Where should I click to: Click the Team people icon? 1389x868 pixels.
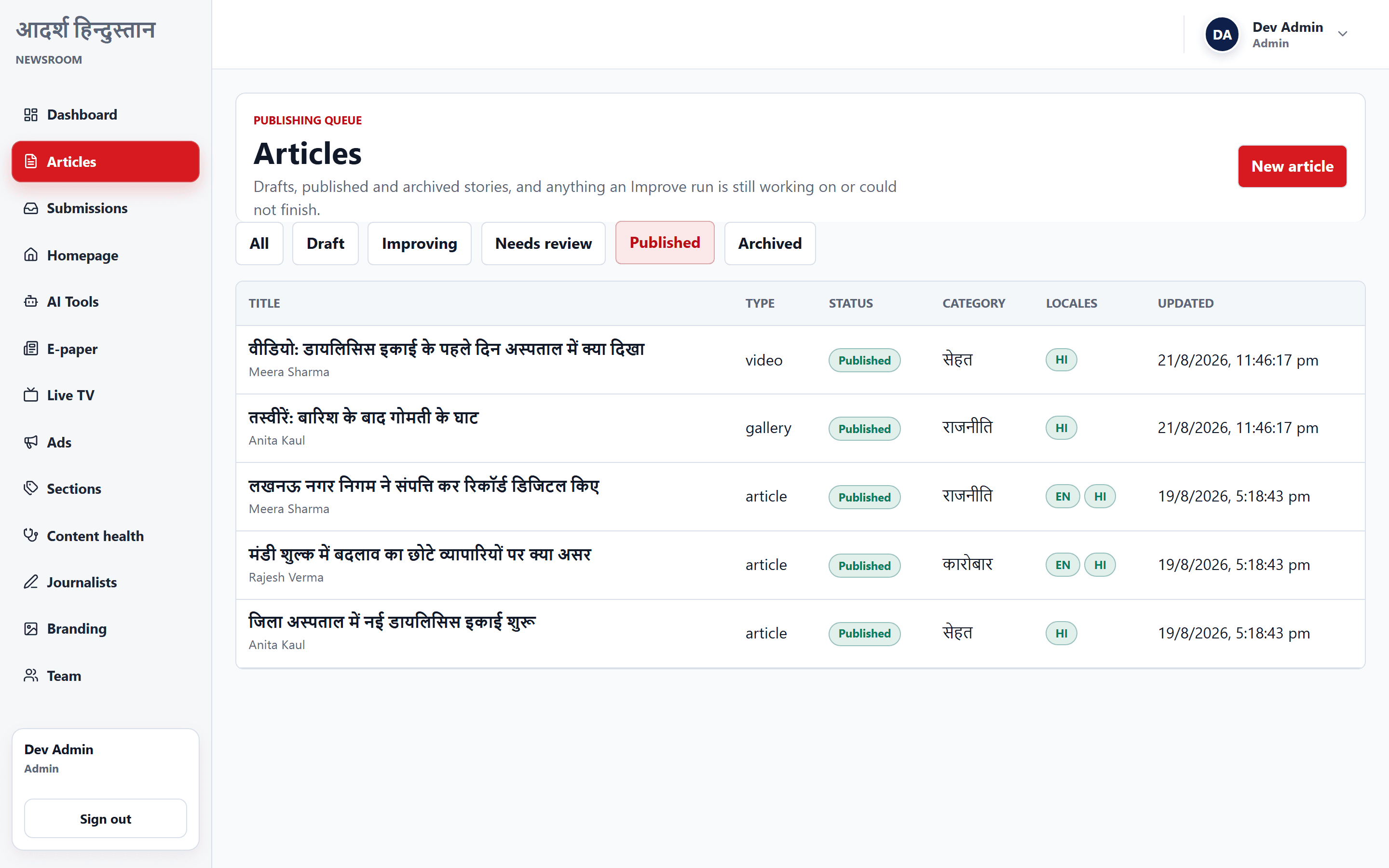(x=31, y=676)
